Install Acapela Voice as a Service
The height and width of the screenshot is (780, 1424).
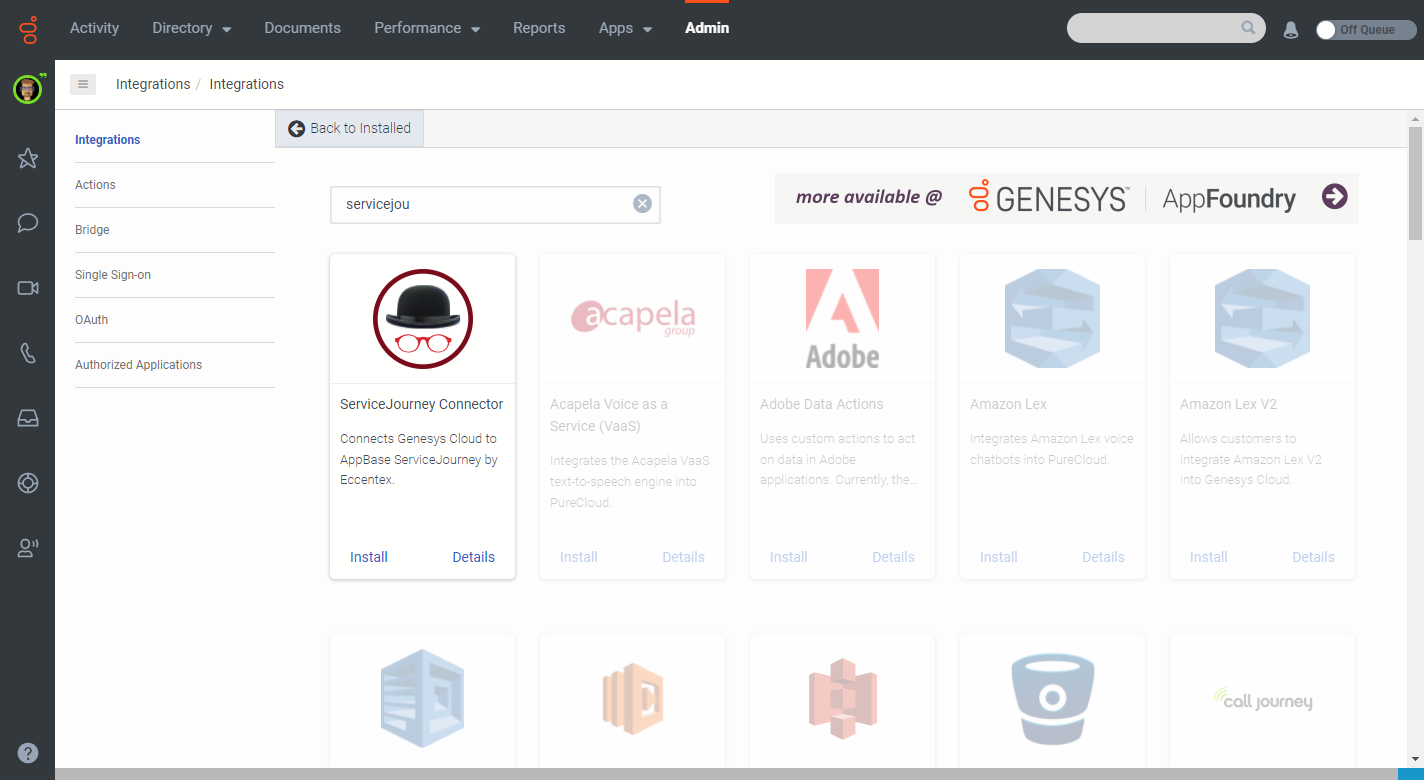[579, 557]
